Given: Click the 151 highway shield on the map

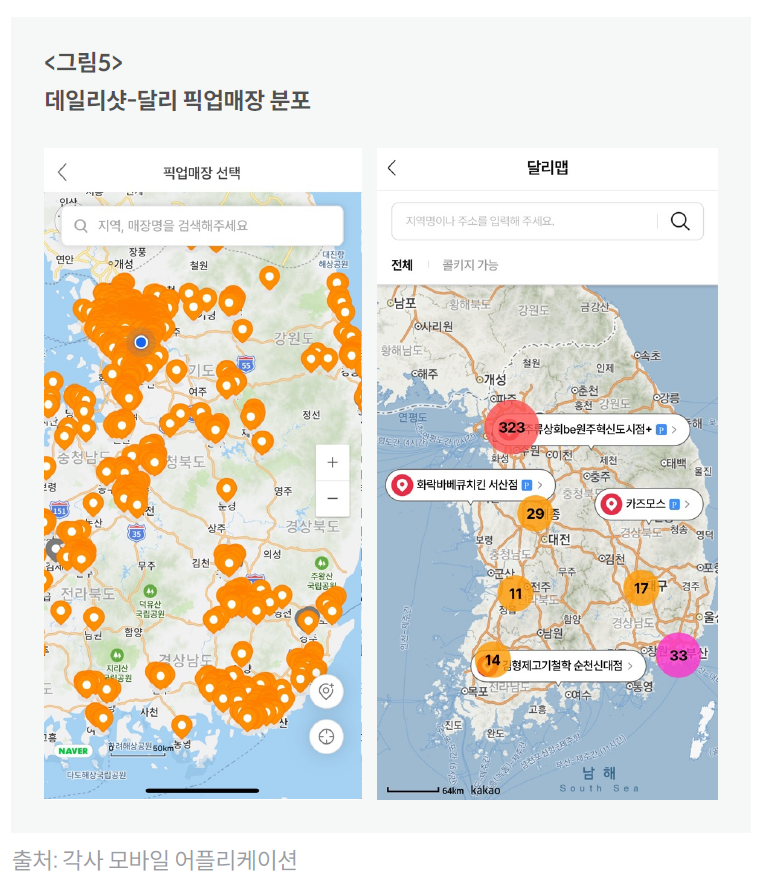Looking at the screenshot, I should (x=60, y=511).
